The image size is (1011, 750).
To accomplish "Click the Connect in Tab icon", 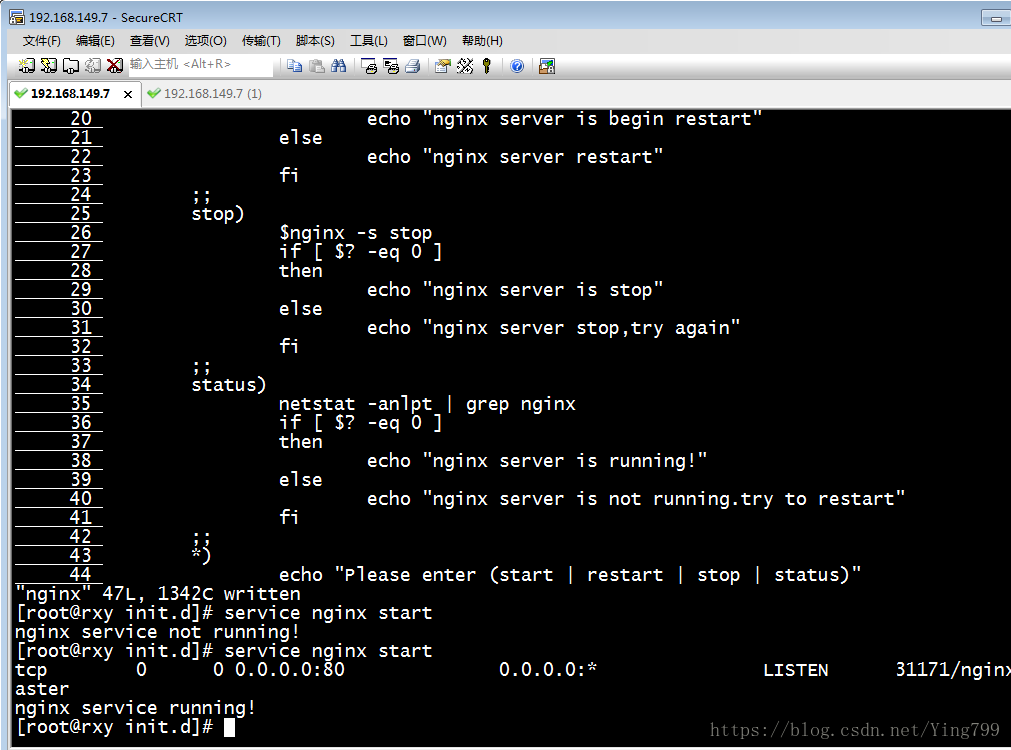I will point(71,65).
